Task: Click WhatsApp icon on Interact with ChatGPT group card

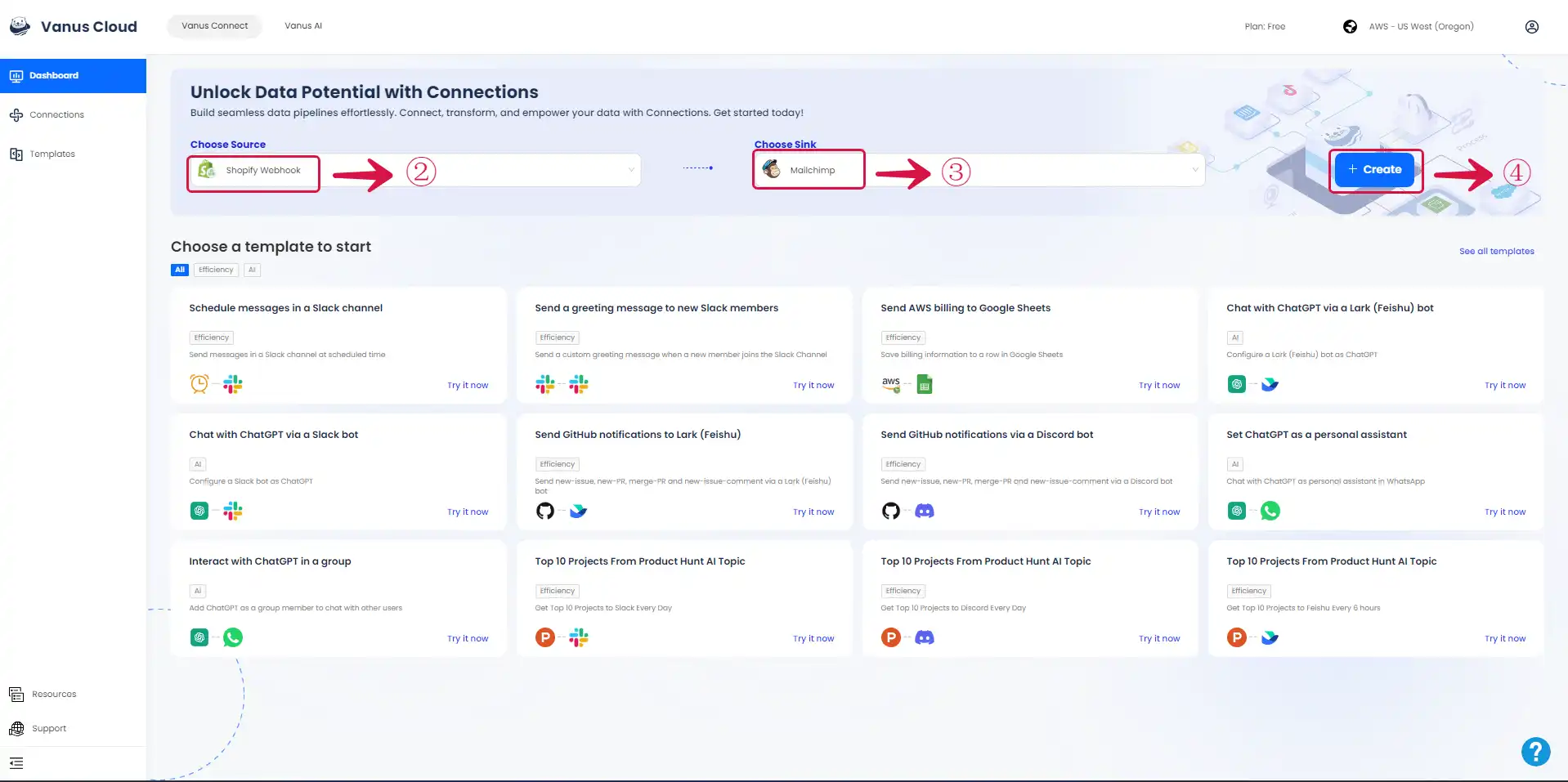Action: point(233,637)
